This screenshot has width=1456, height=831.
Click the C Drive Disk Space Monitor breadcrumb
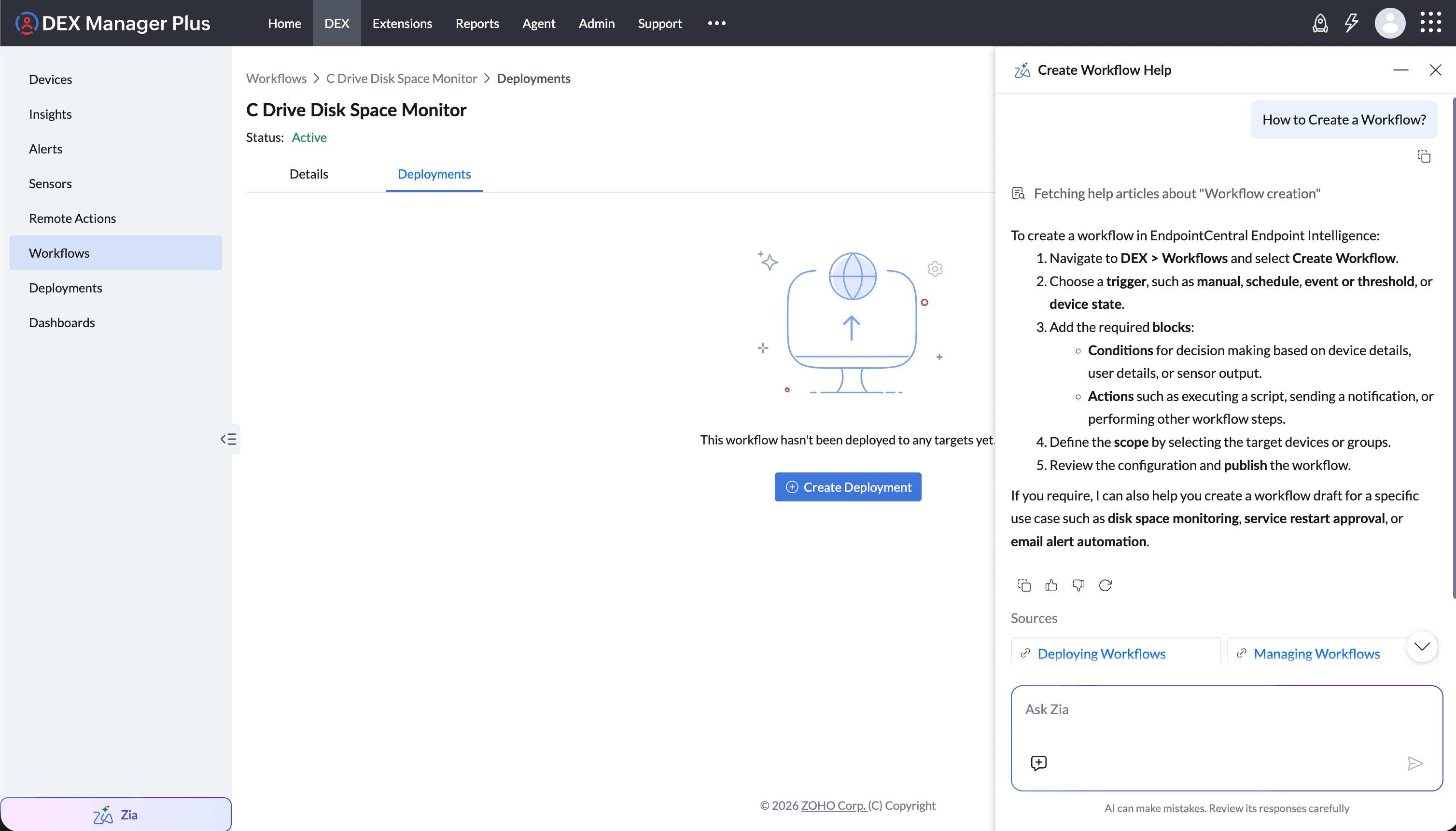(401, 78)
